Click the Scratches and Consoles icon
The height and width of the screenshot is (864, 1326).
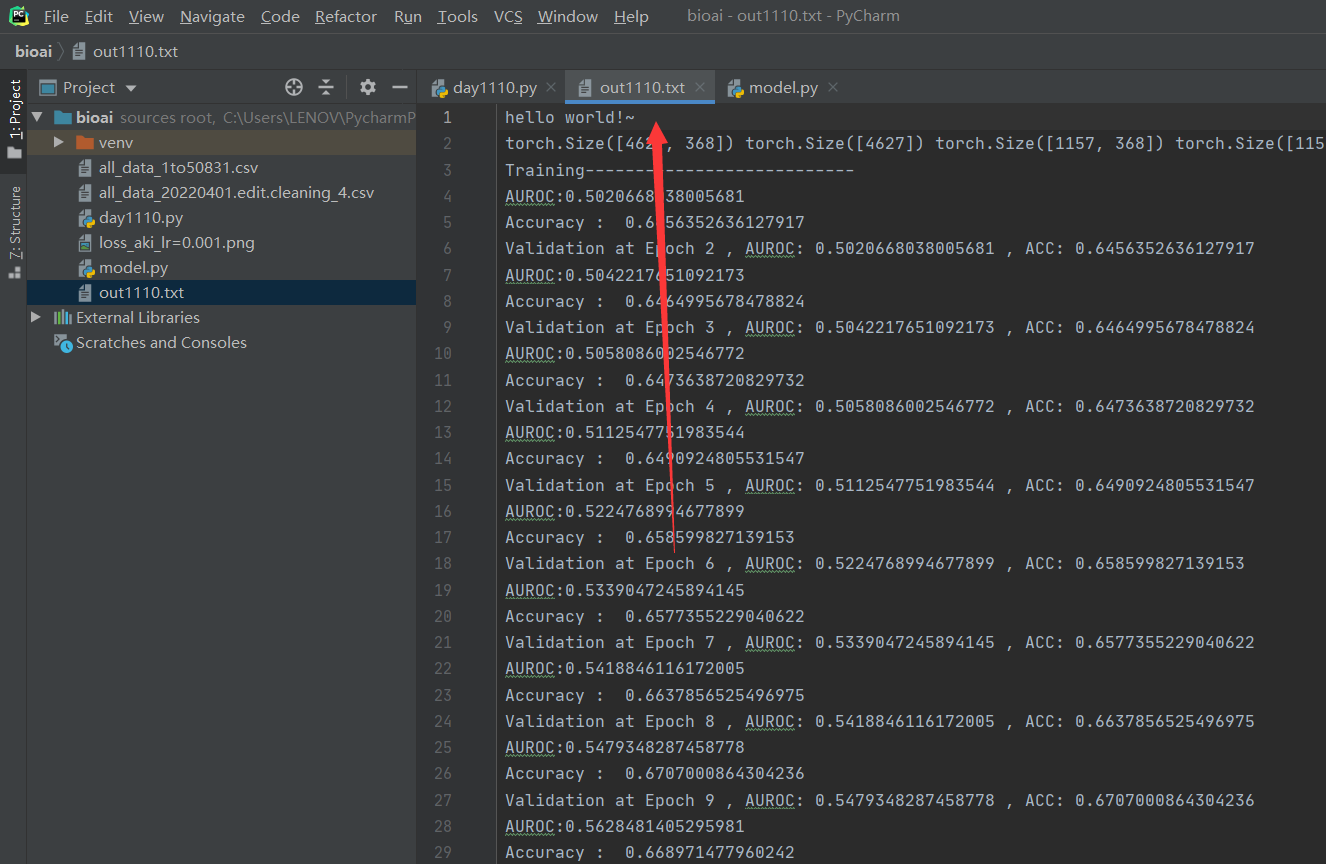(x=63, y=342)
